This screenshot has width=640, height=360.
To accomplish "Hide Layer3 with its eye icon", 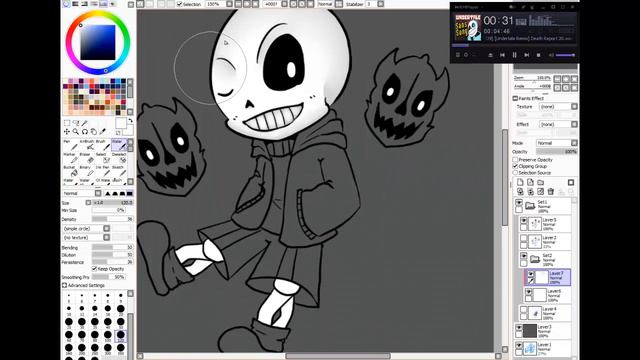I will (519, 327).
